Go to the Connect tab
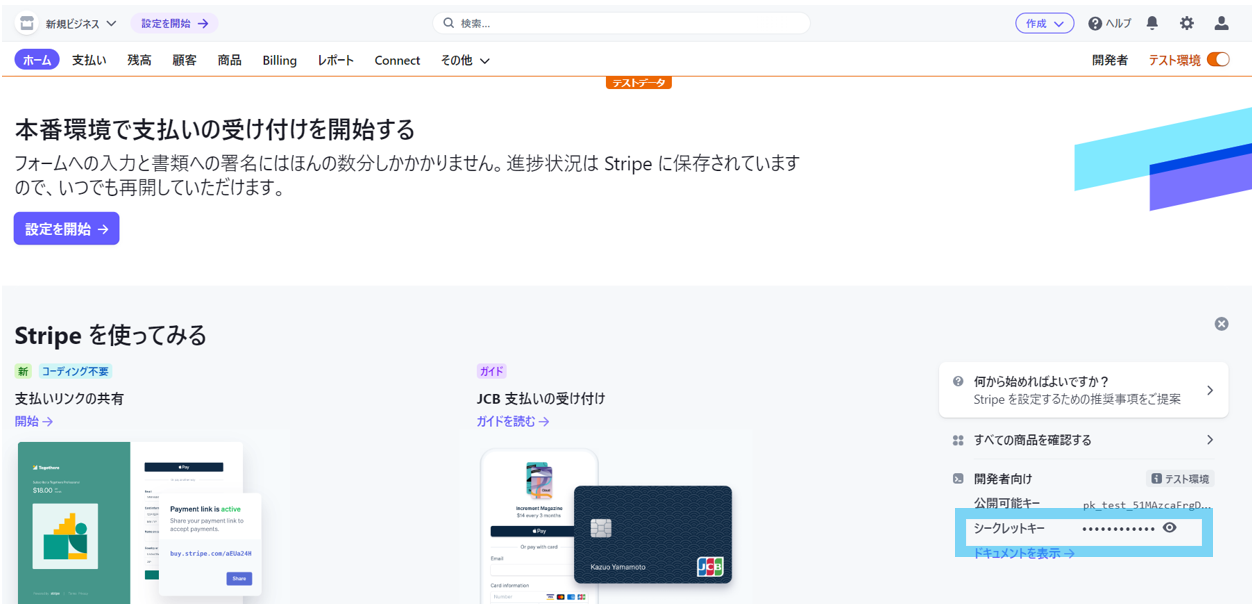The width and height of the screenshot is (1252, 604). click(397, 60)
